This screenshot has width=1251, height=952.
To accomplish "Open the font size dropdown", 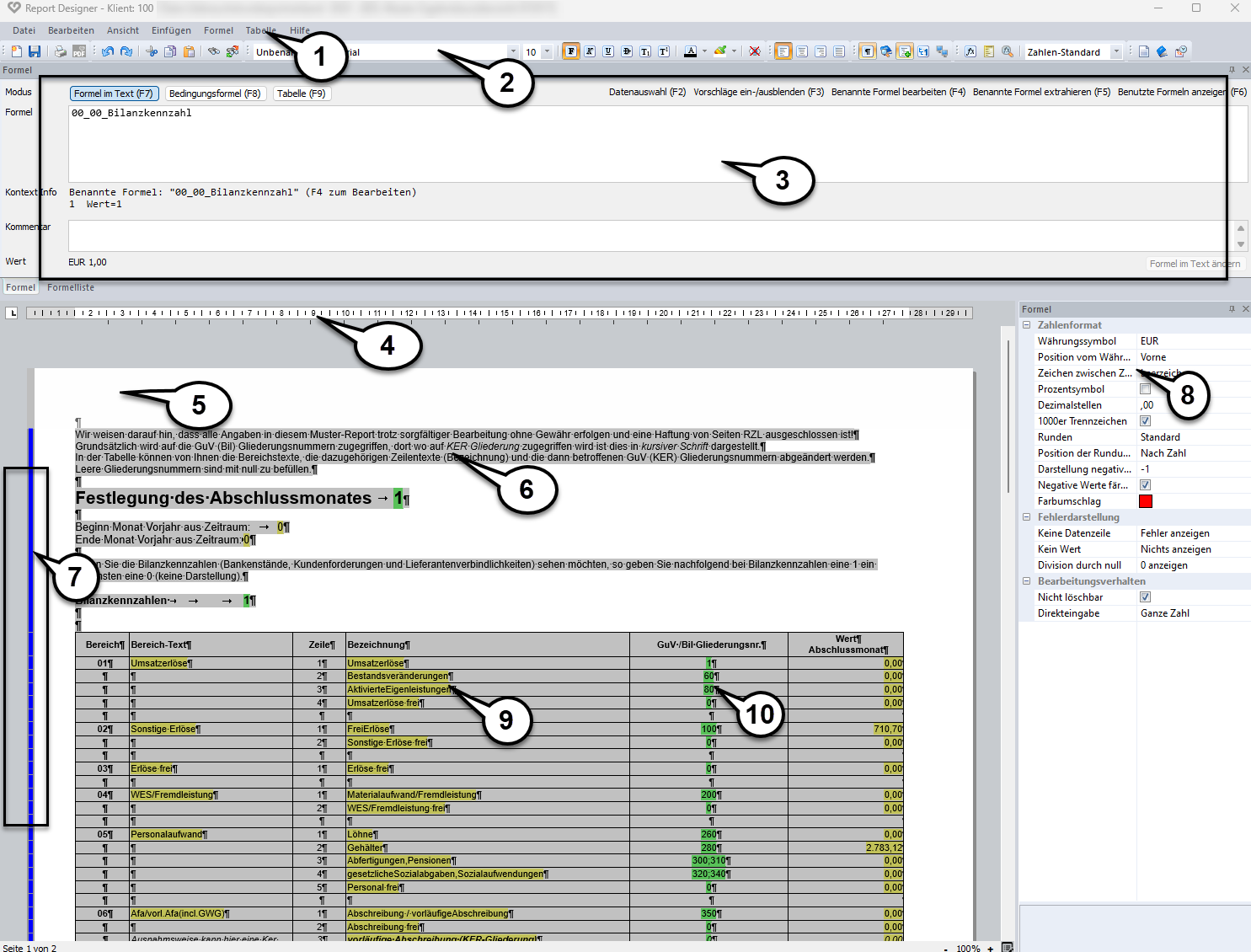I will [547, 52].
